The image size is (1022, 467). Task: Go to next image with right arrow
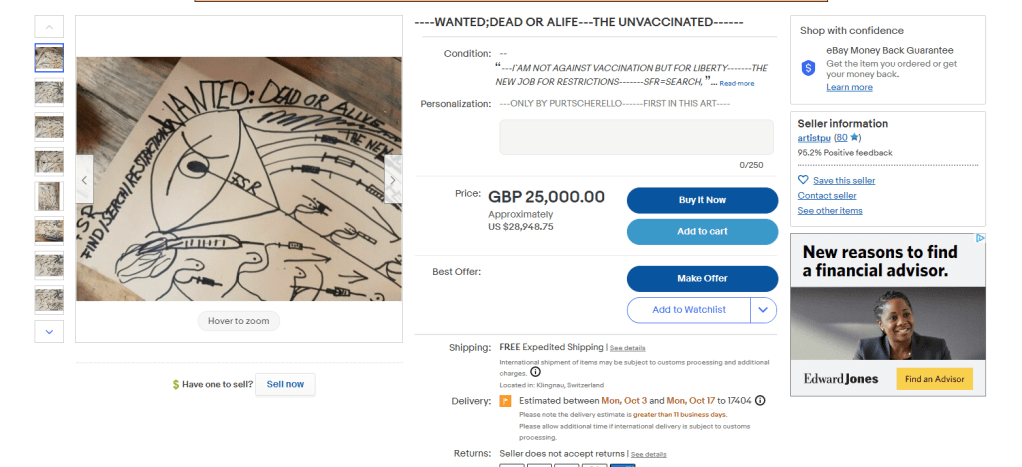393,180
